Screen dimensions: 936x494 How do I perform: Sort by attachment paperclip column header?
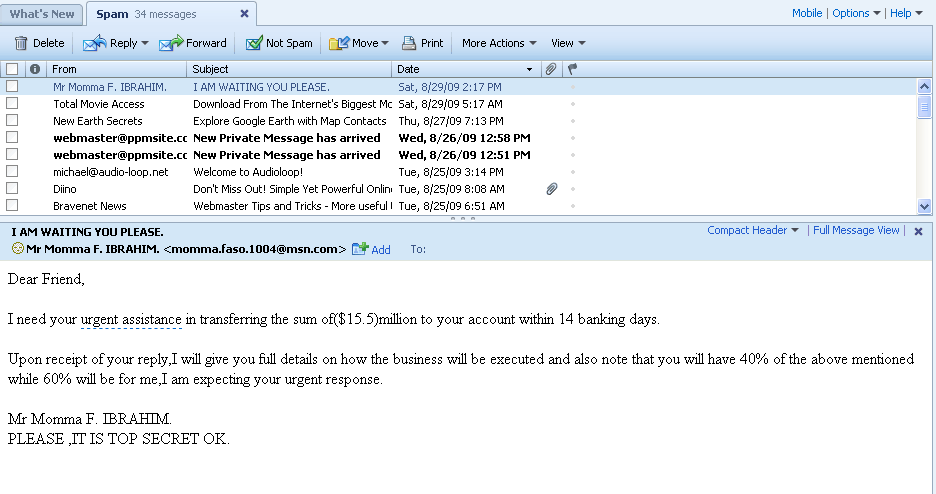click(551, 69)
